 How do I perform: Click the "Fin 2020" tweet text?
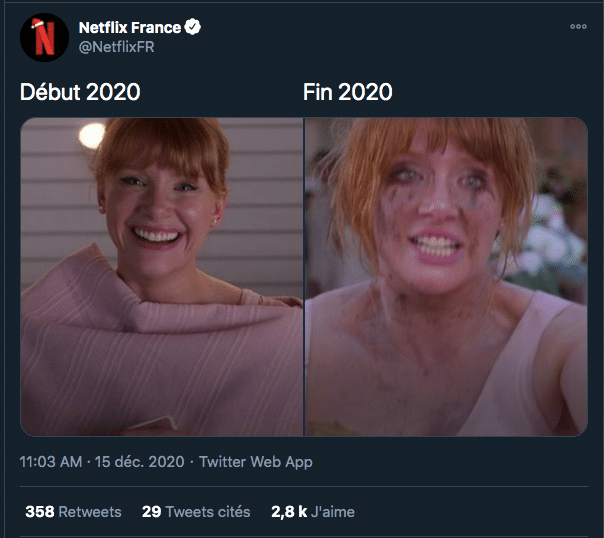tap(347, 93)
